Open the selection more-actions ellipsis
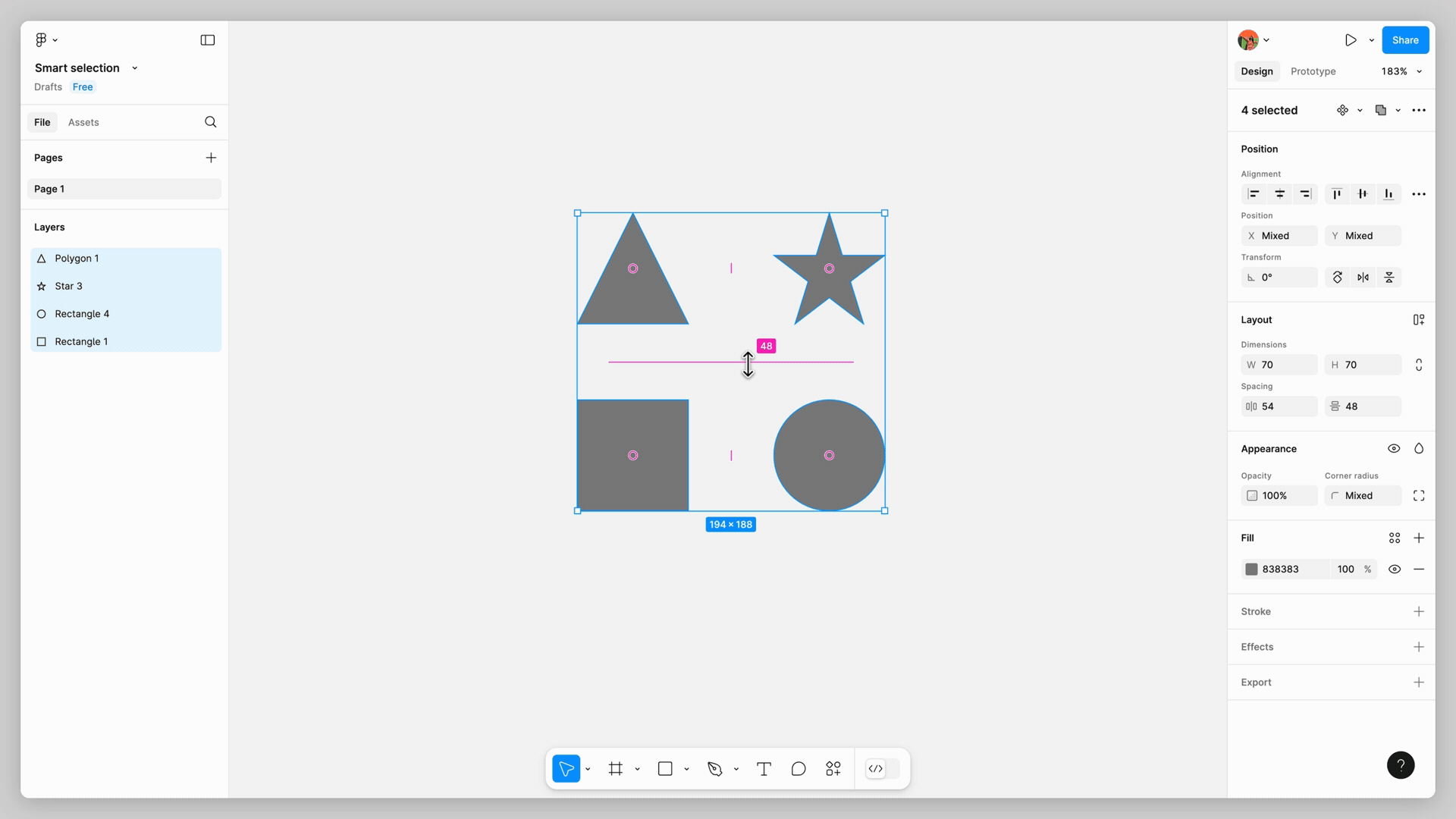The image size is (1456, 819). tap(1419, 111)
